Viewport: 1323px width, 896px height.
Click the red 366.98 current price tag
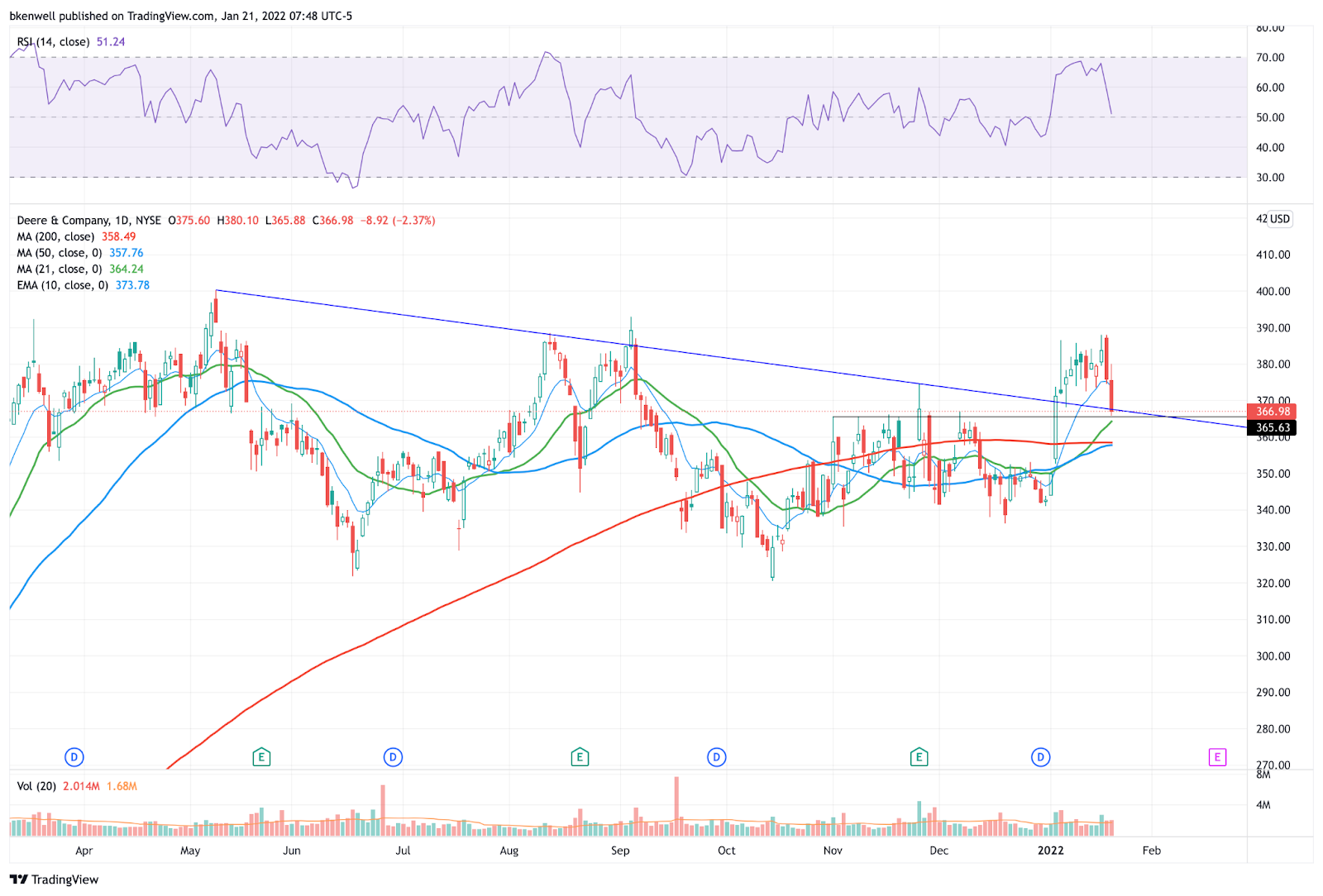[1272, 412]
